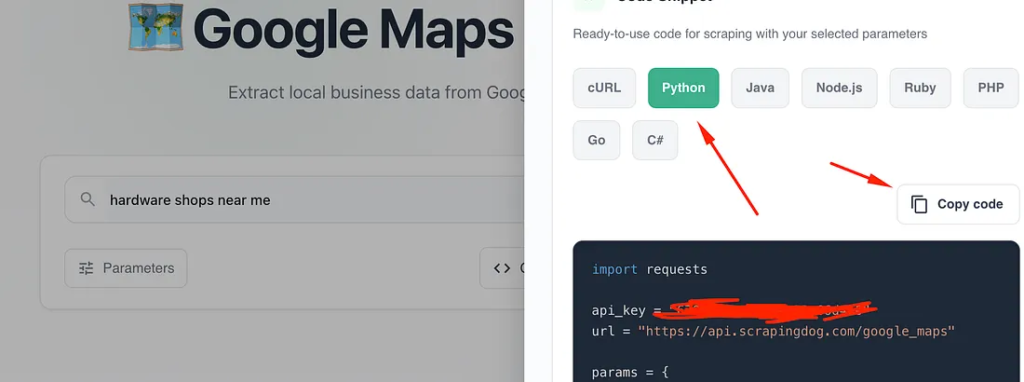Image resolution: width=1024 pixels, height=382 pixels.
Task: Select the C# language tab
Action: (655, 140)
